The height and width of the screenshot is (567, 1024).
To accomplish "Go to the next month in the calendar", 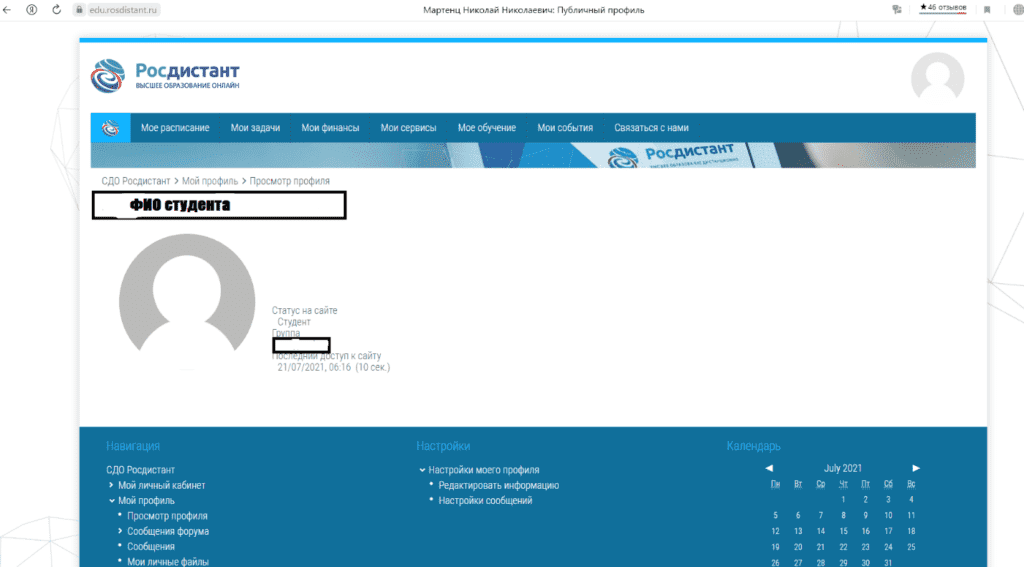I will tap(916, 468).
